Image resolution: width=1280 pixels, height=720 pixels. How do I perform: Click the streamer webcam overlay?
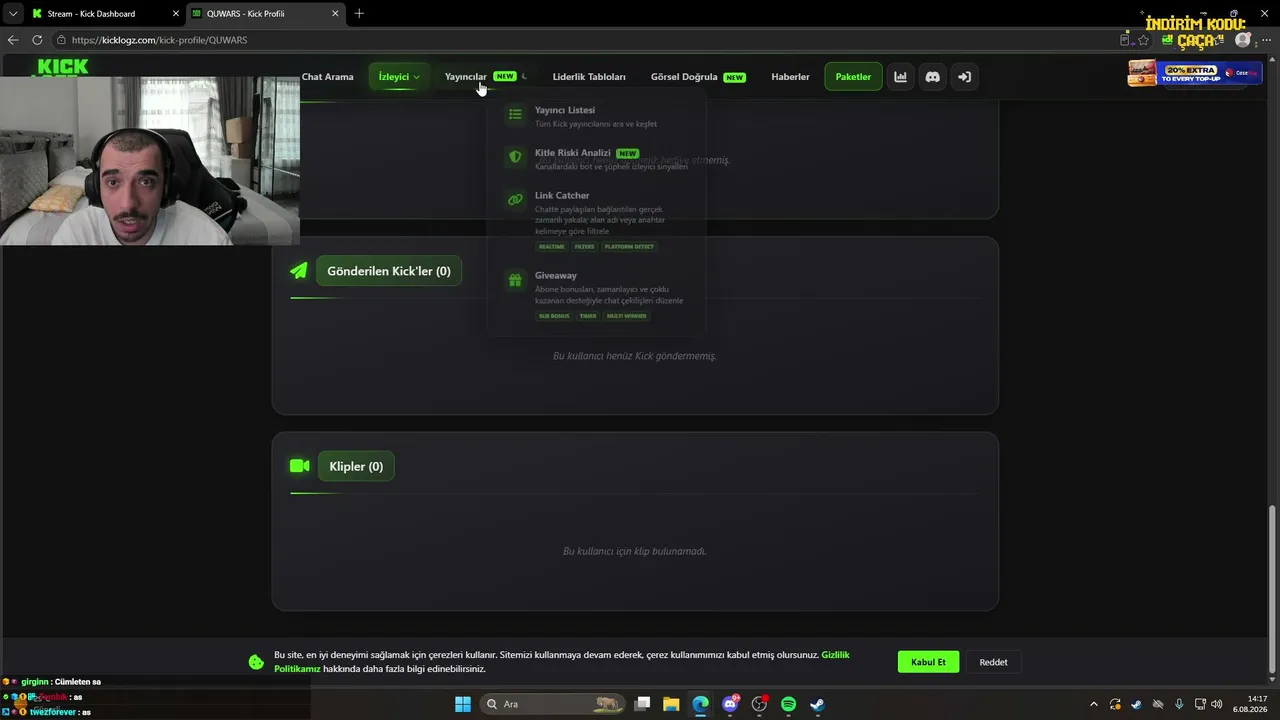(150, 161)
